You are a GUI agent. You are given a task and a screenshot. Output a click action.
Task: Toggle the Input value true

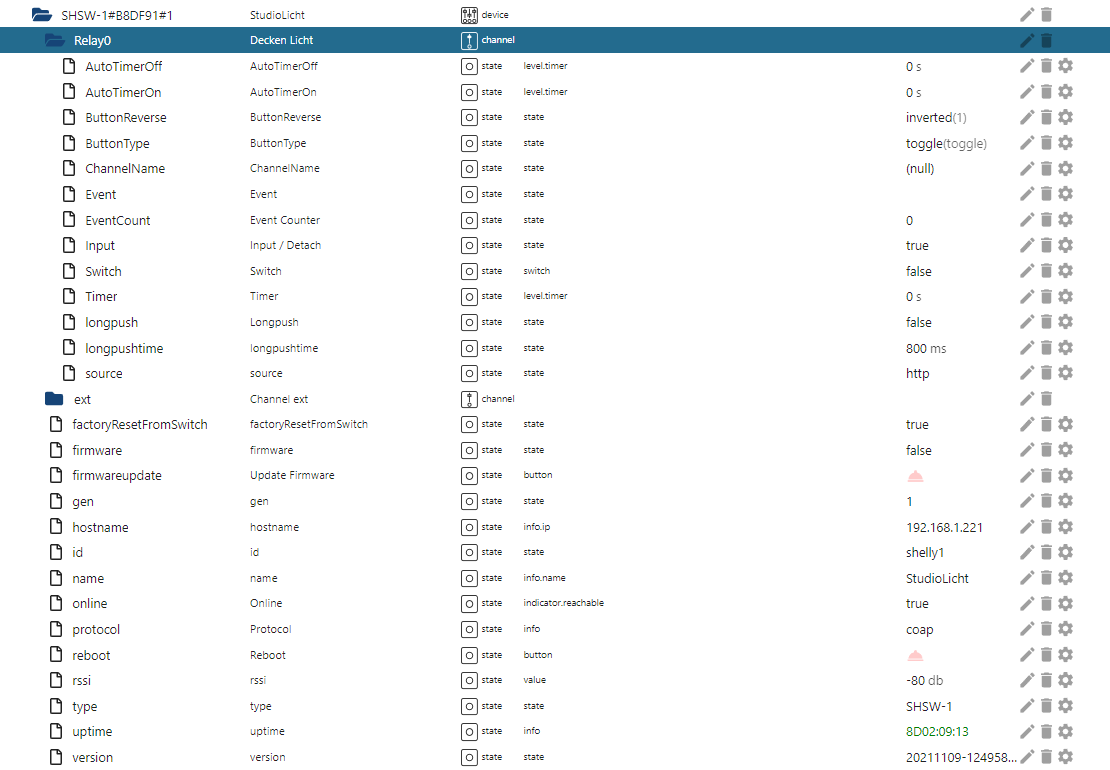[917, 245]
